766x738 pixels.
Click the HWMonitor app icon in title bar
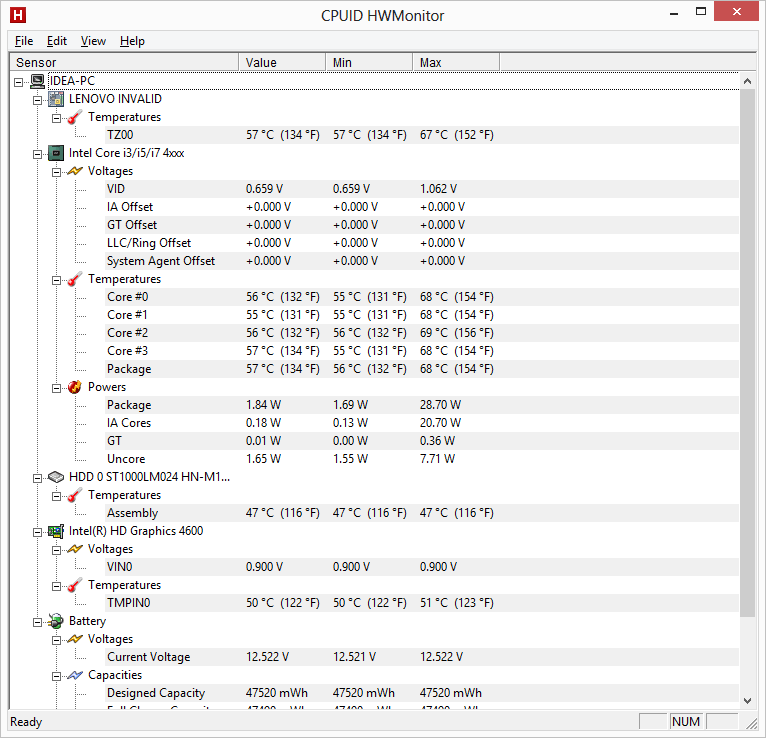point(17,15)
